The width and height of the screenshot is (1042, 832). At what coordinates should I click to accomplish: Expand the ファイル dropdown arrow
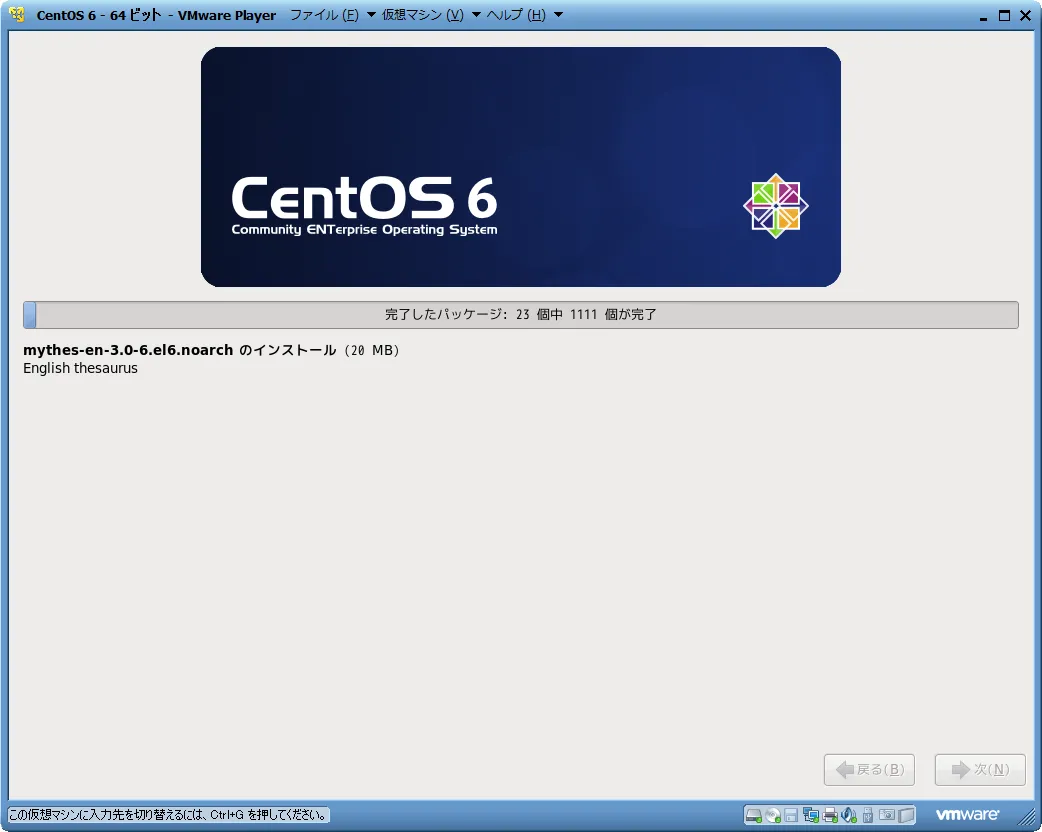(x=371, y=15)
